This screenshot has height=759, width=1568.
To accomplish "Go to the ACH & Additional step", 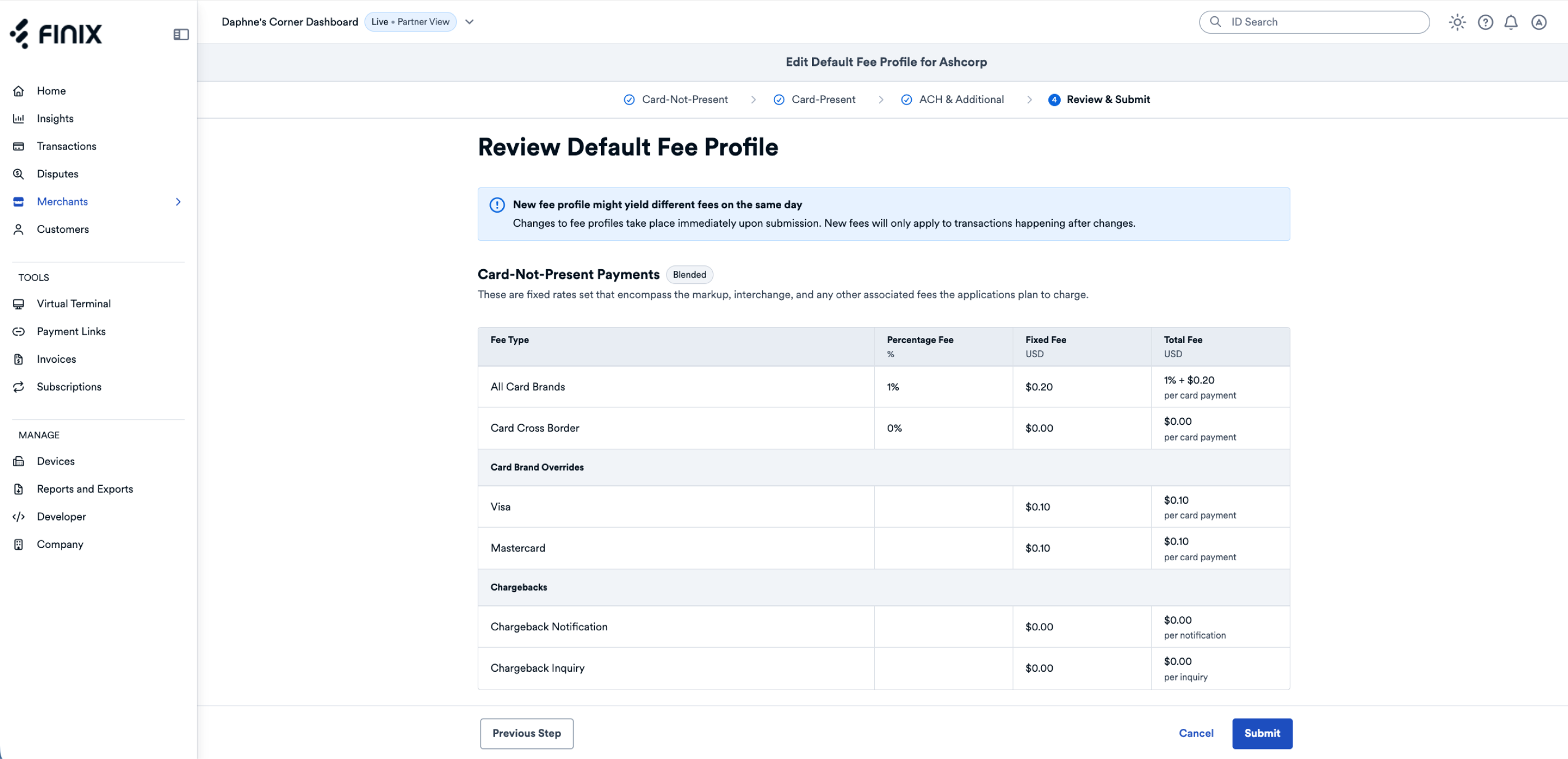I will tap(952, 100).
